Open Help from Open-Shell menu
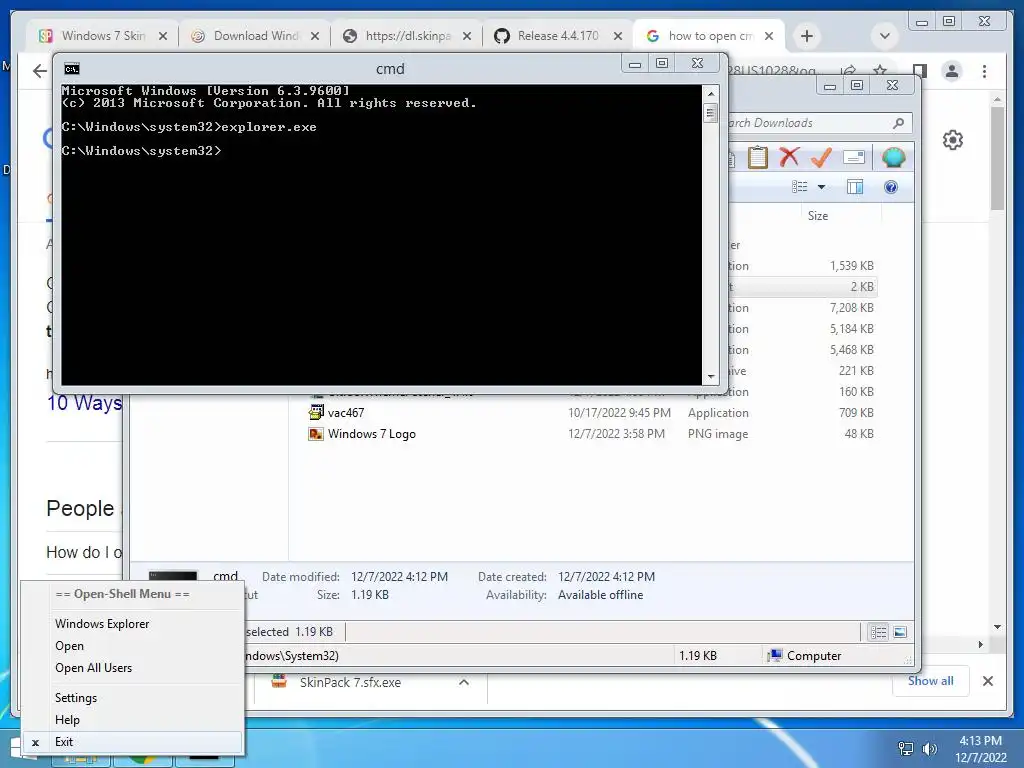 [x=67, y=720]
